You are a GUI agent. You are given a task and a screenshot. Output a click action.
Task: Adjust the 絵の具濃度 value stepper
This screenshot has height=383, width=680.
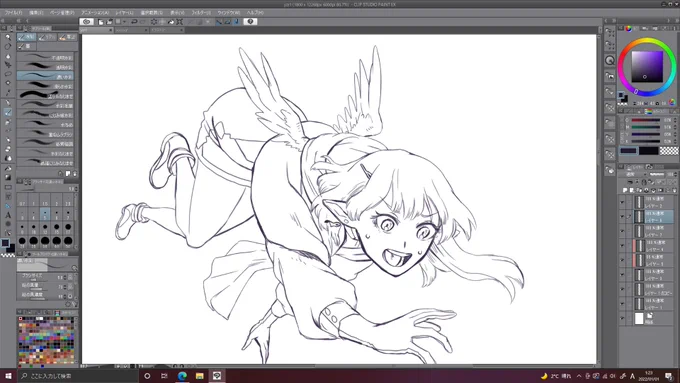pyautogui.click(x=65, y=297)
